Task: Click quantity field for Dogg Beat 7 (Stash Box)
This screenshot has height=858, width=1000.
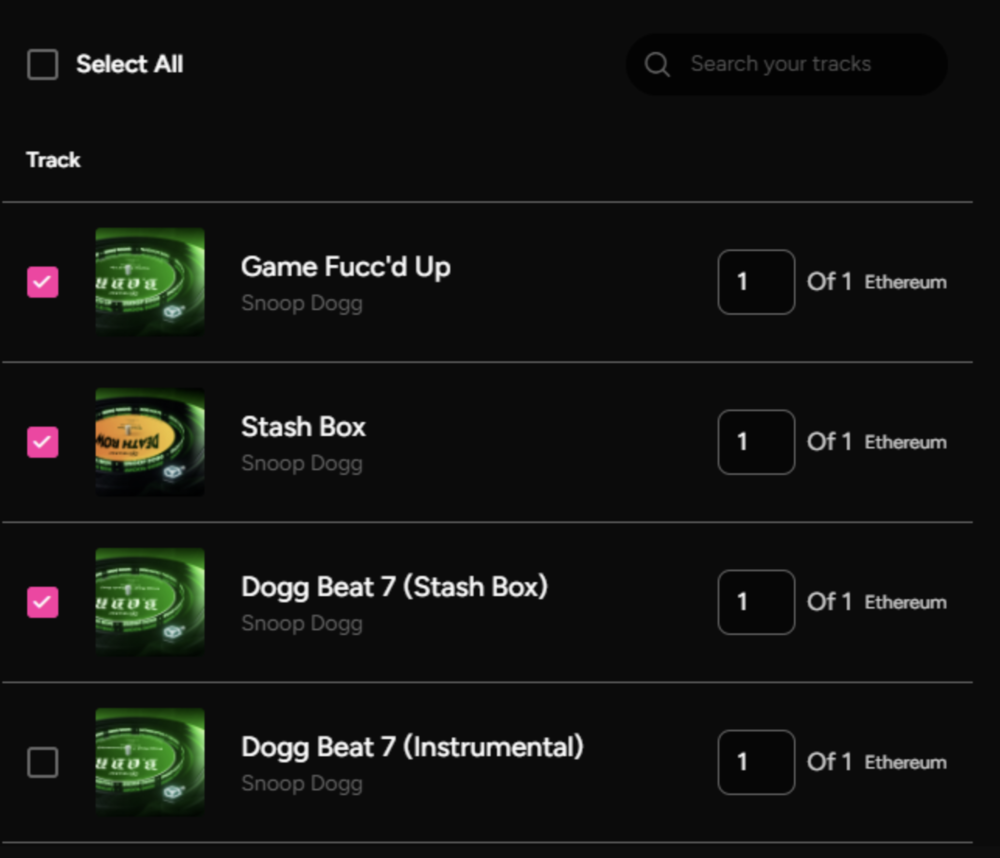Action: coord(756,602)
